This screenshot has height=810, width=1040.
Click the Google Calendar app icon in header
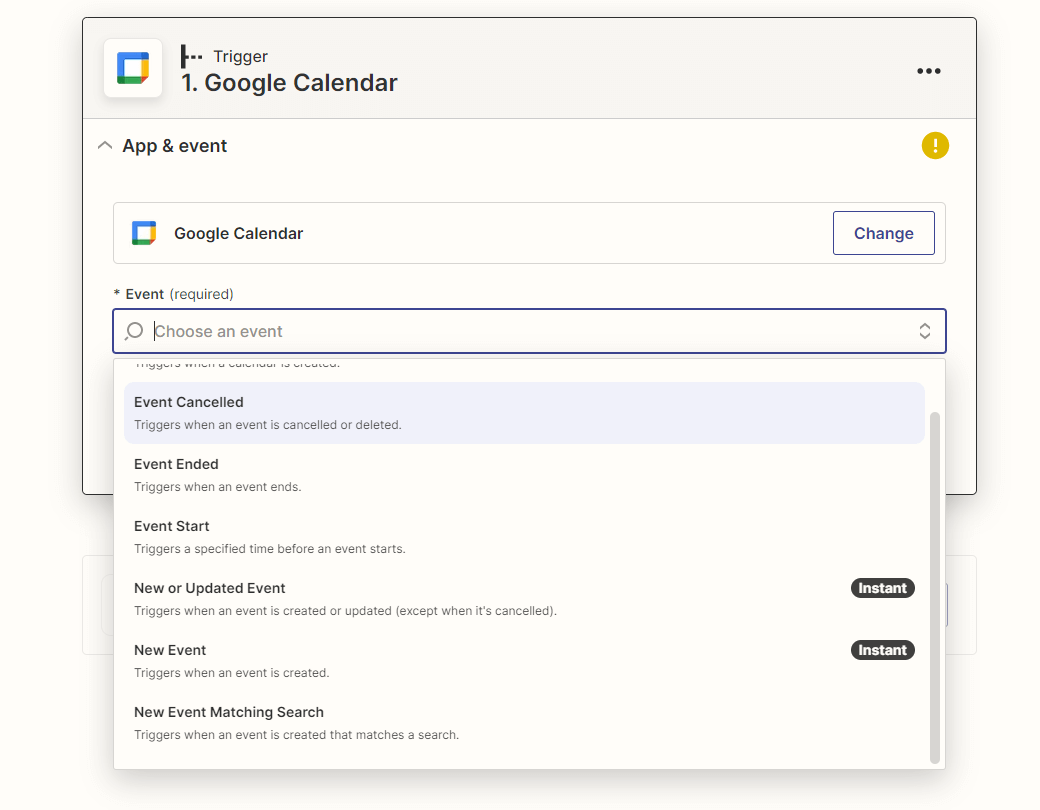[x=133, y=68]
